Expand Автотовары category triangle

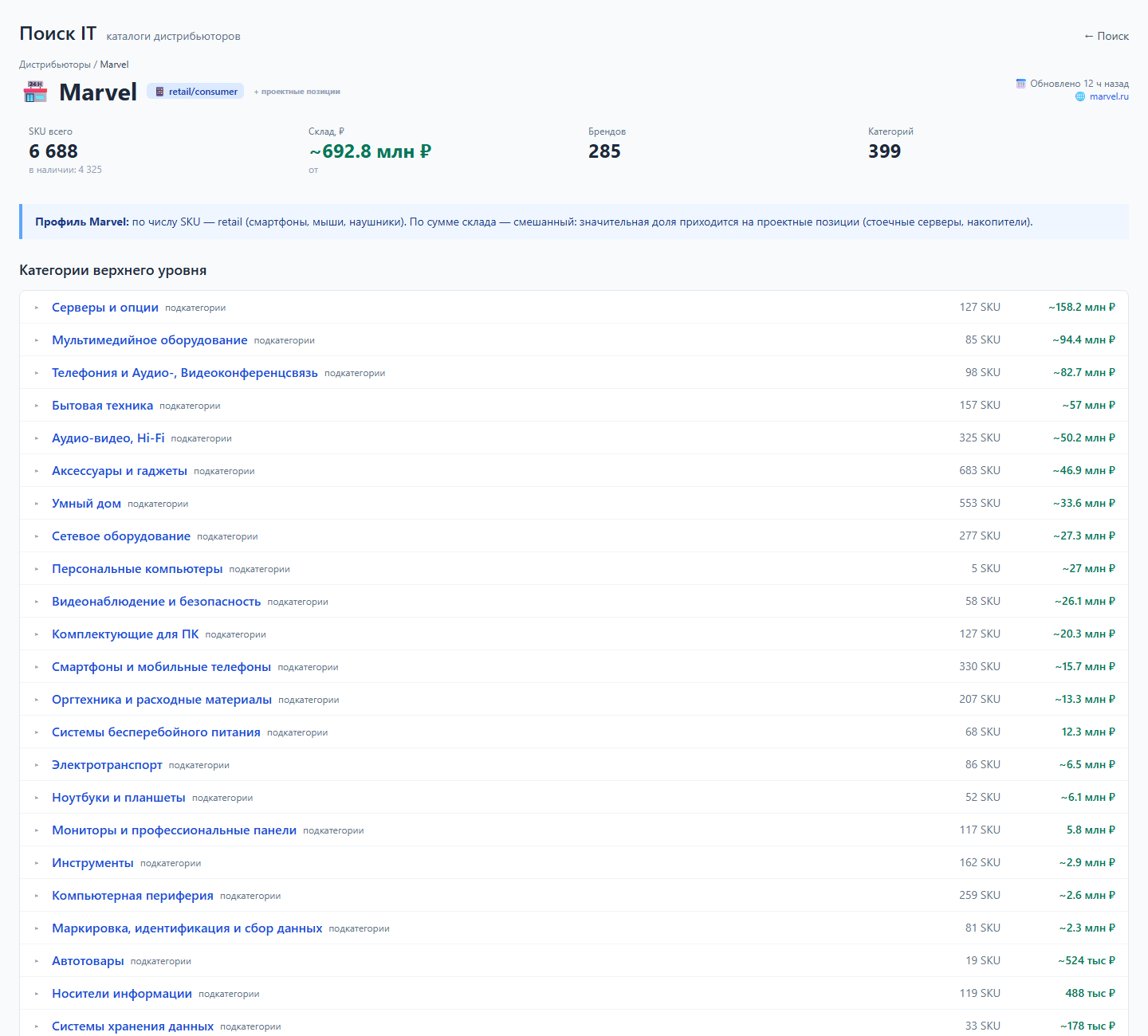pos(37,961)
